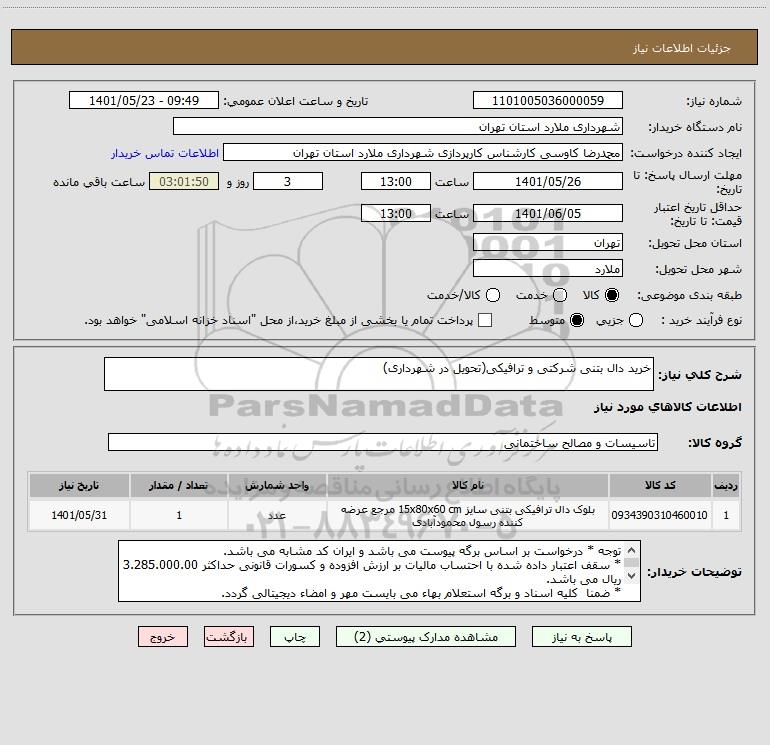This screenshot has height=745, width=770.
Task: Click the بازگشت back button
Action: (x=229, y=637)
